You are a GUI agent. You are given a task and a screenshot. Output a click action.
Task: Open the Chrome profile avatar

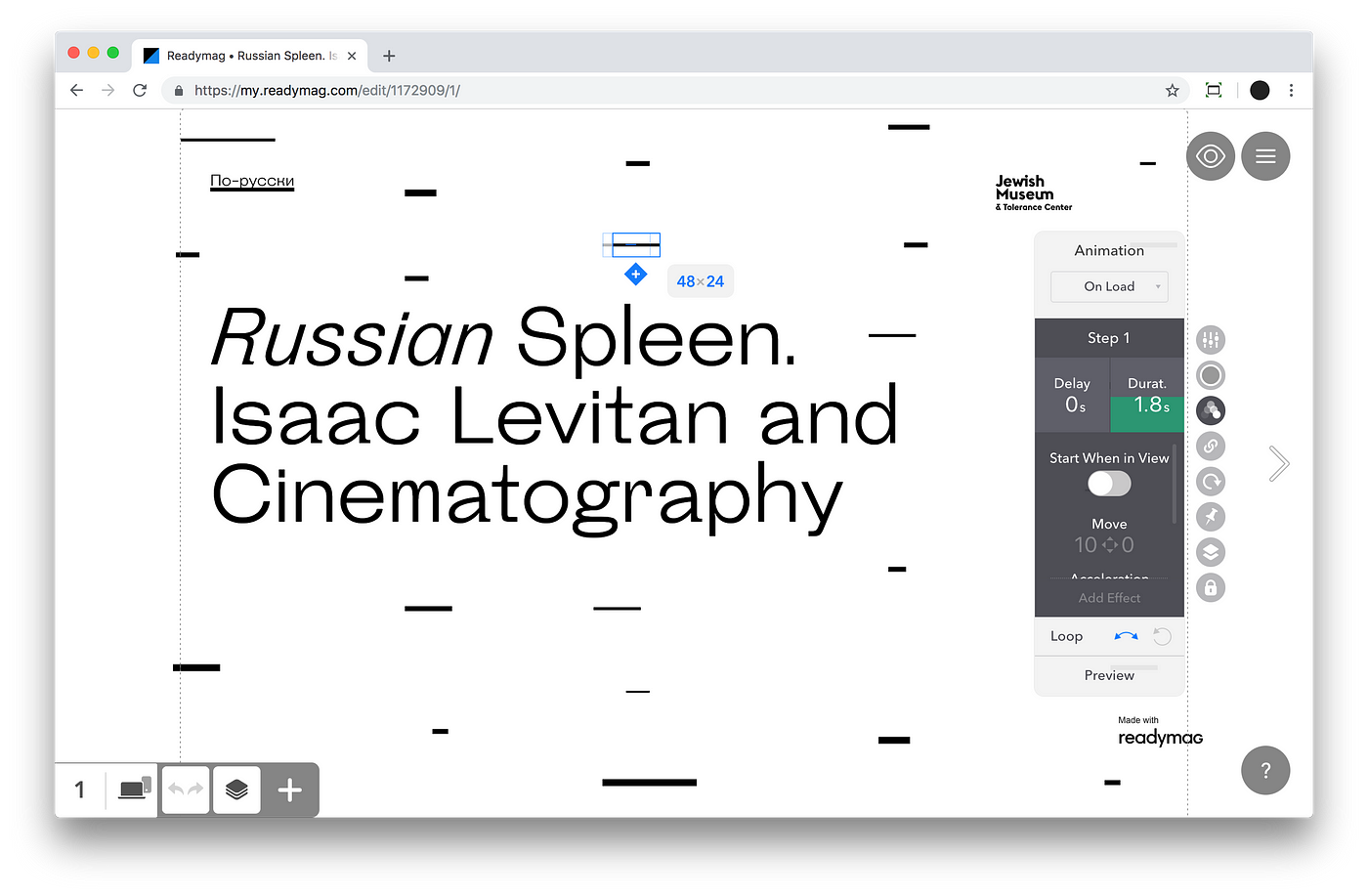point(1260,90)
